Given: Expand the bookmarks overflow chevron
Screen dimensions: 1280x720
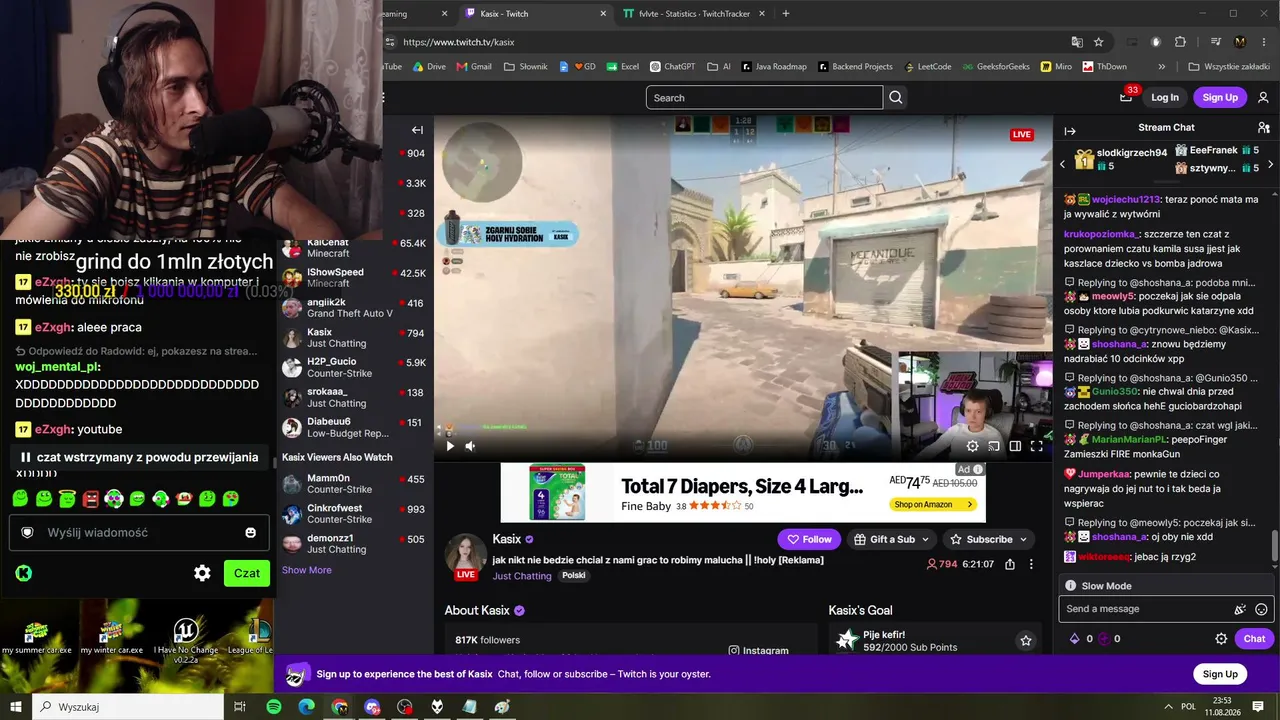Looking at the screenshot, I should (x=1161, y=67).
